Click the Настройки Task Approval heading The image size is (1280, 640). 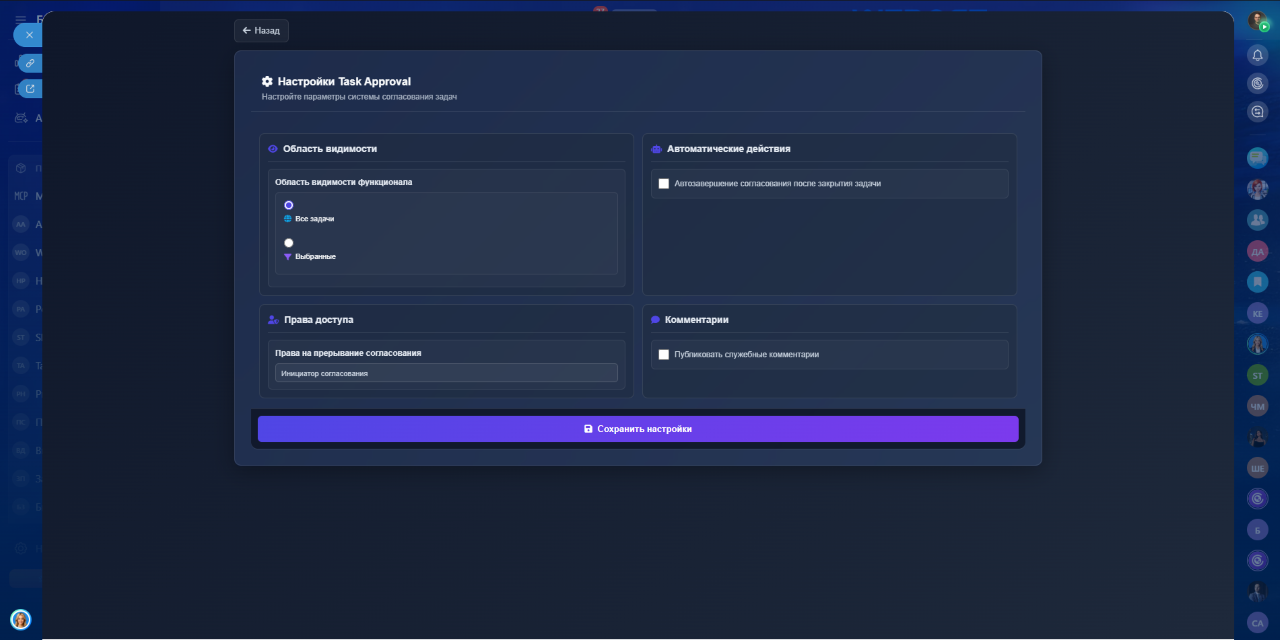[344, 81]
